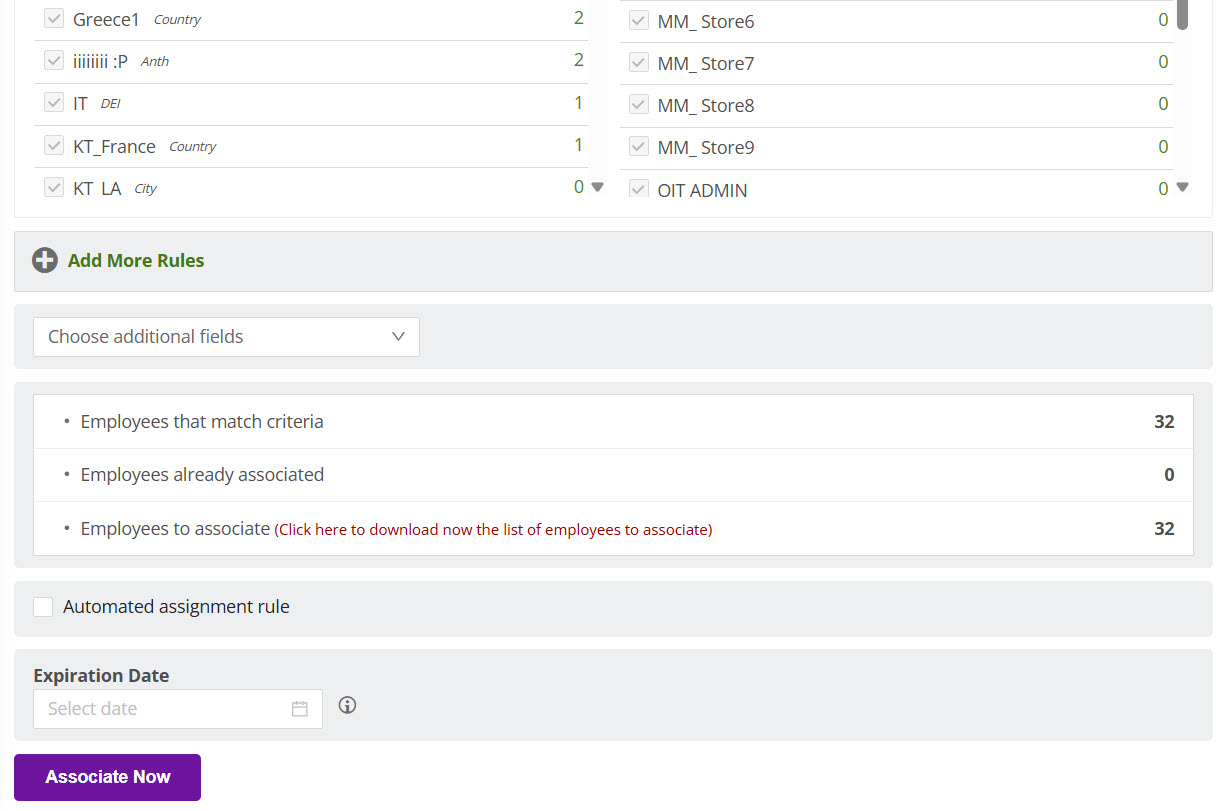Viewport: 1216px width, 811px height.
Task: Uncheck the IT DEI checkbox
Action: [x=54, y=103]
